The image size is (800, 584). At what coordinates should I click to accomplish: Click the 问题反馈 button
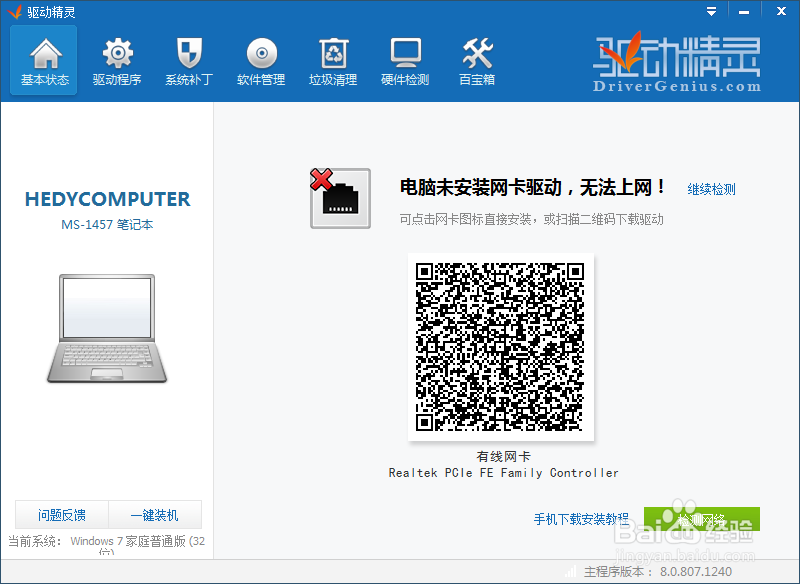(62, 515)
